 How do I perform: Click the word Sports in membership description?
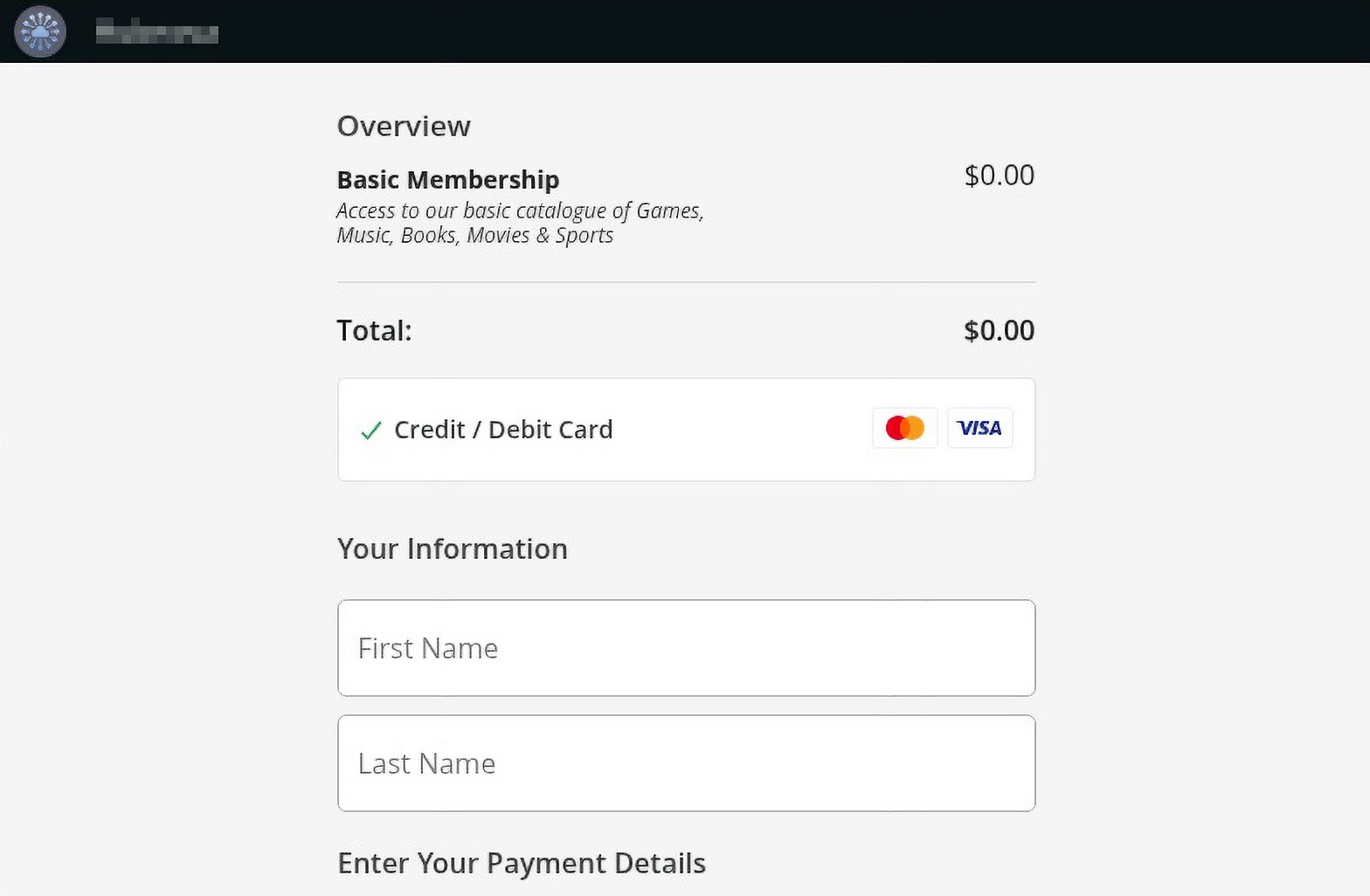pos(584,236)
